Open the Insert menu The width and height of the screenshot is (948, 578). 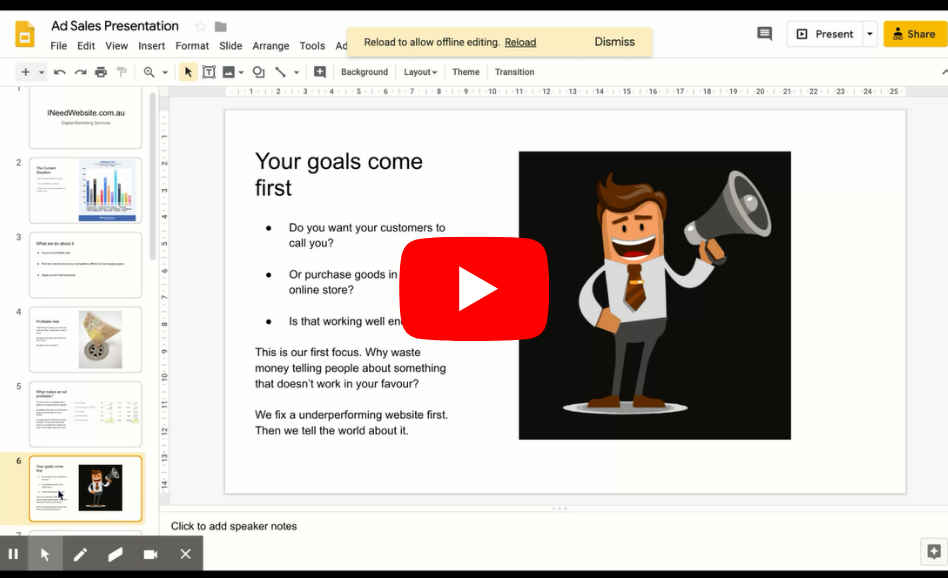tap(152, 46)
